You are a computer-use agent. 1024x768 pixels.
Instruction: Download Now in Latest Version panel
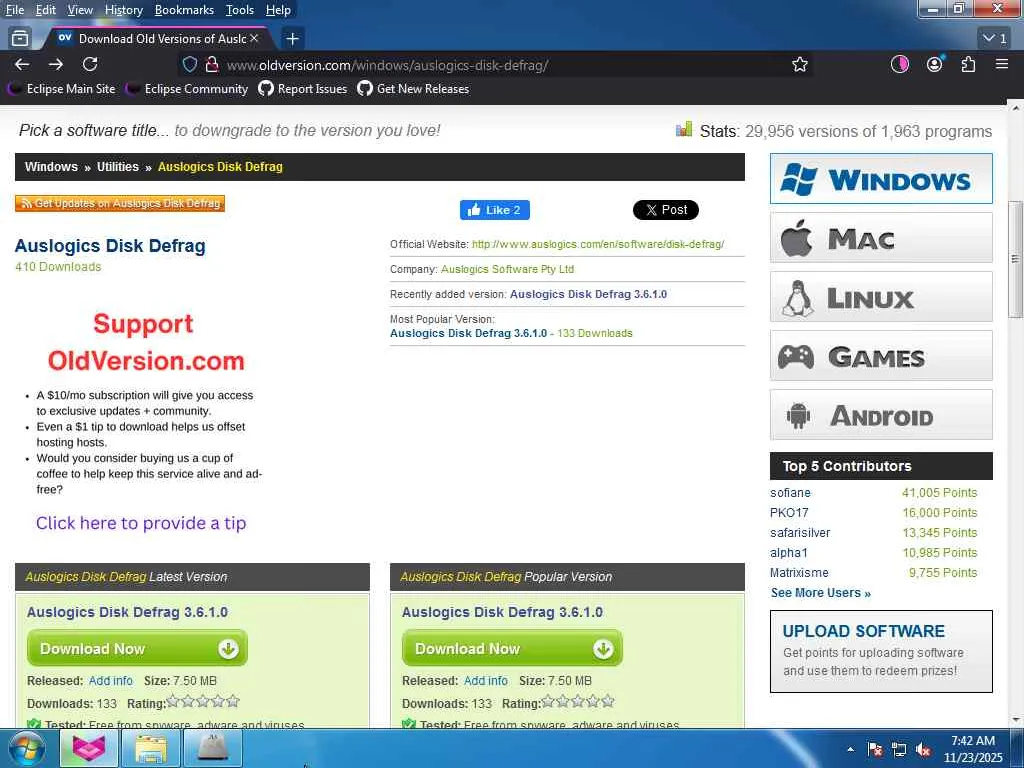[137, 648]
